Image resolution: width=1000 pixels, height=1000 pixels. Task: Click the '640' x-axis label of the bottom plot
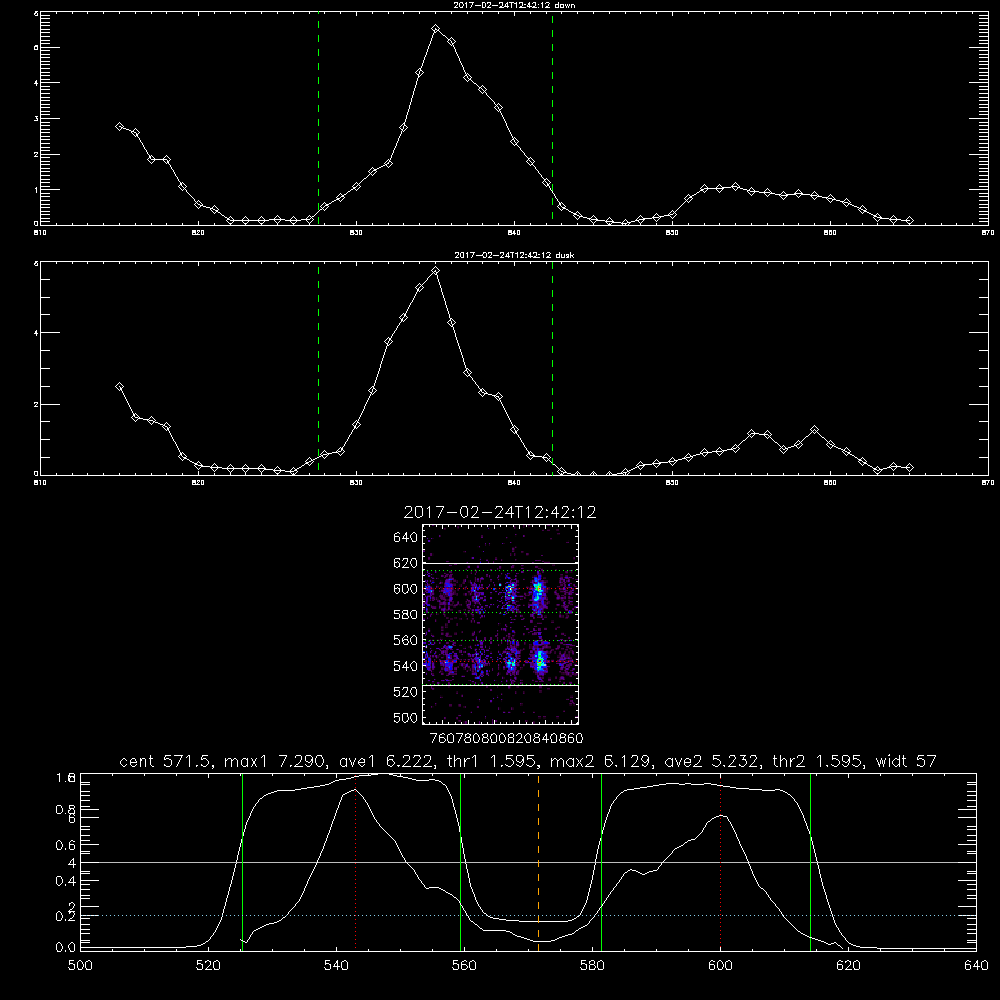point(976,966)
